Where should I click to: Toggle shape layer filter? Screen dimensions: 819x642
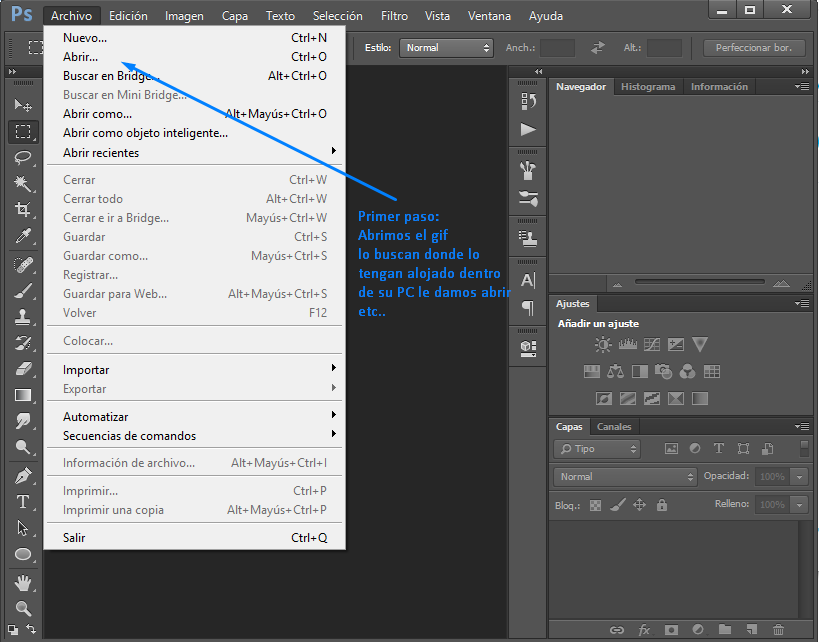(x=743, y=449)
